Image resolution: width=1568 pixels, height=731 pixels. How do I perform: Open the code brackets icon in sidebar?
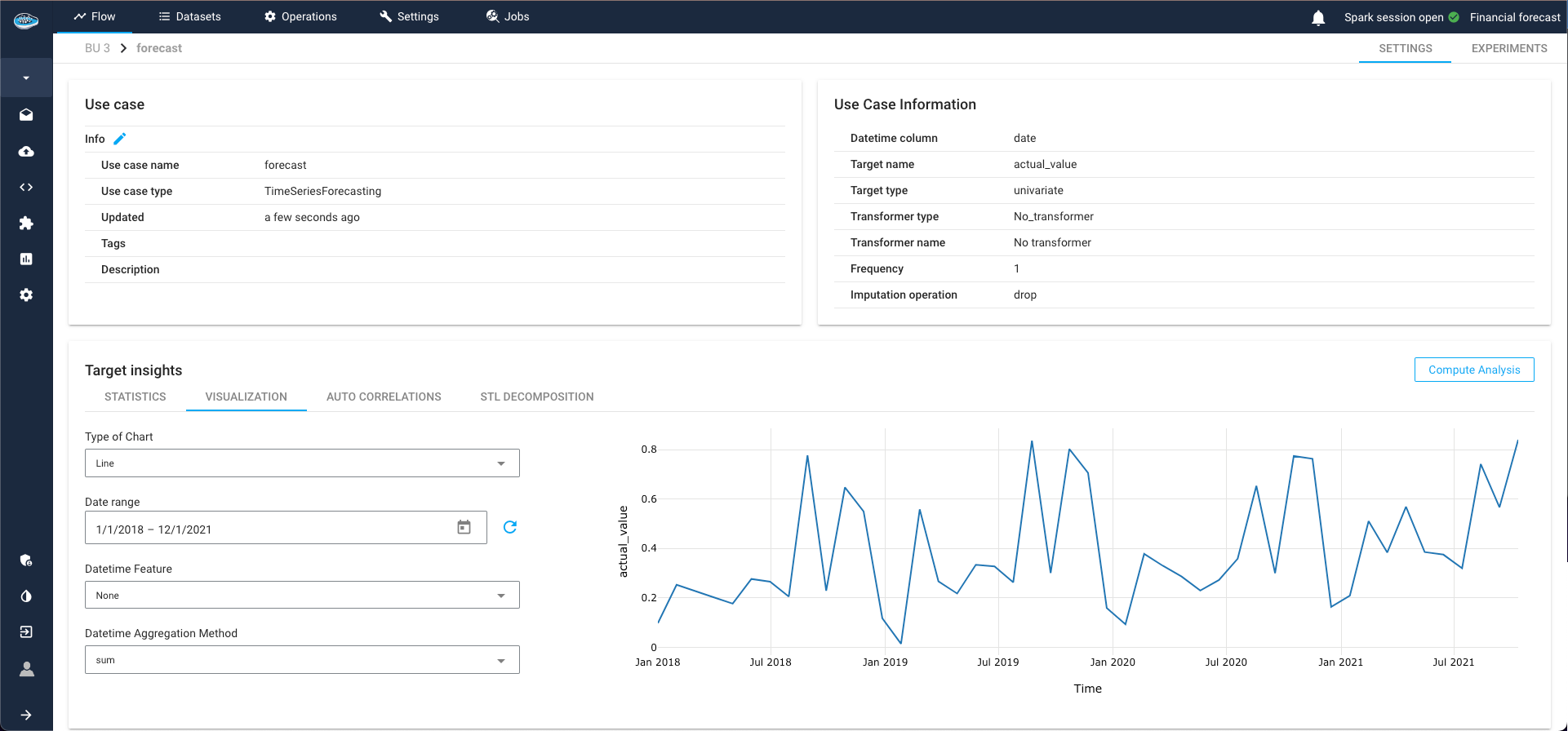tap(26, 187)
